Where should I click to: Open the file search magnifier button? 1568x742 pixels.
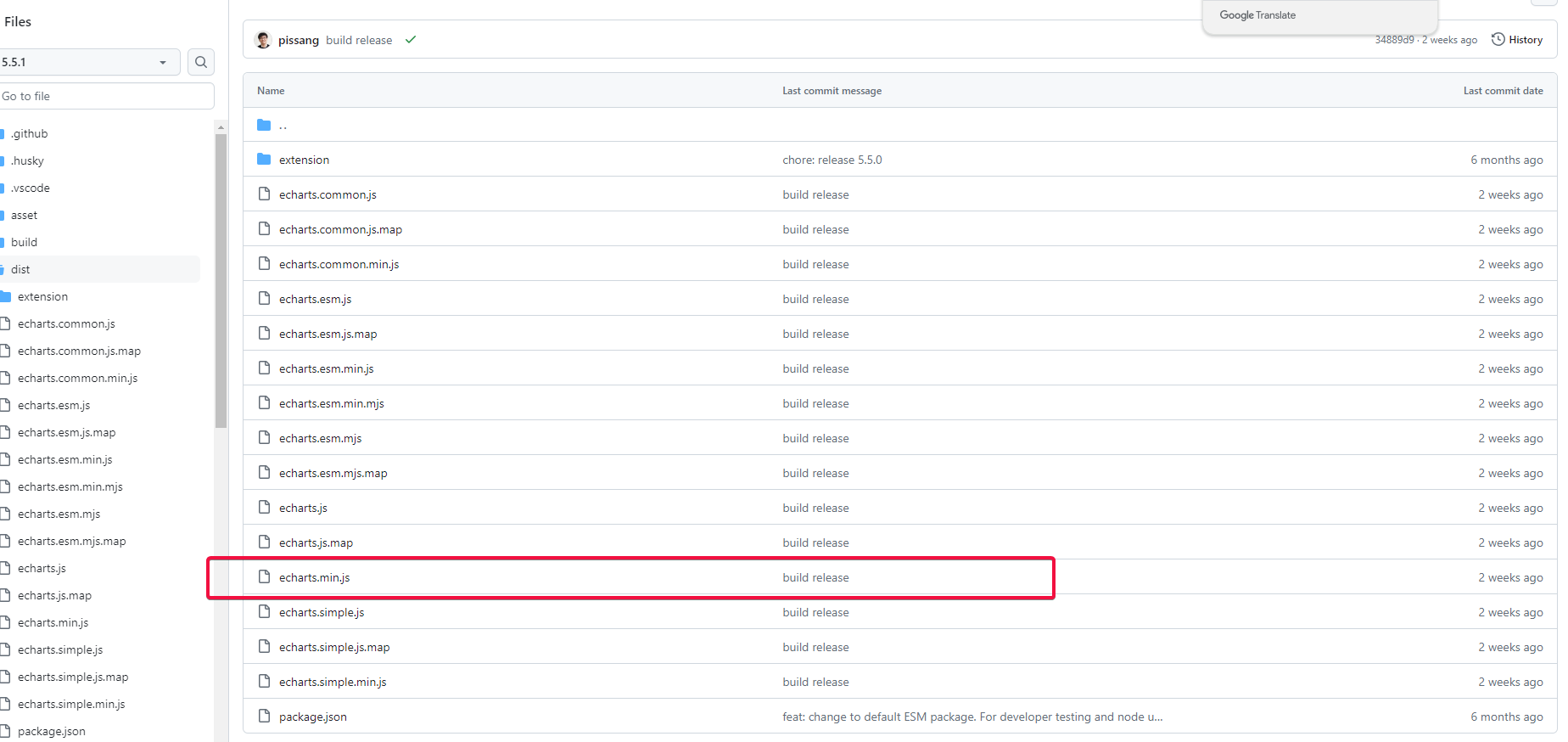click(x=201, y=62)
